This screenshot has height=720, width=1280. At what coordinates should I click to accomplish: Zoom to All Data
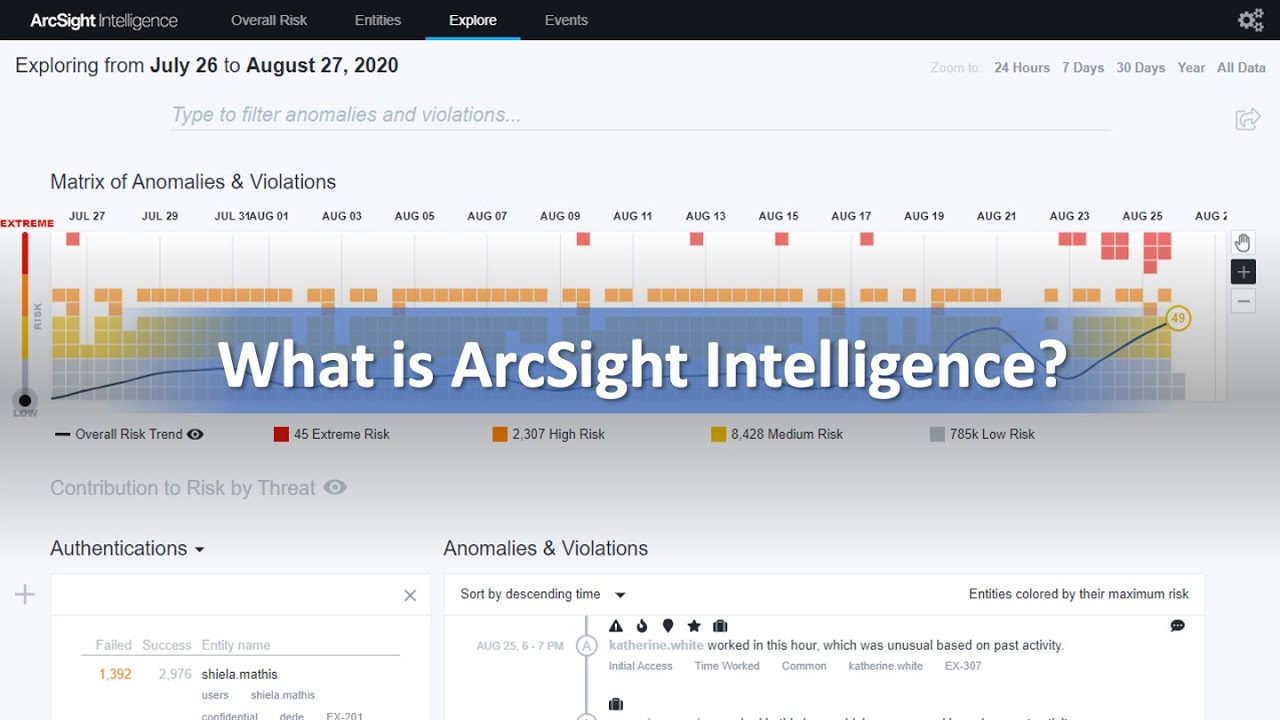pos(1241,68)
